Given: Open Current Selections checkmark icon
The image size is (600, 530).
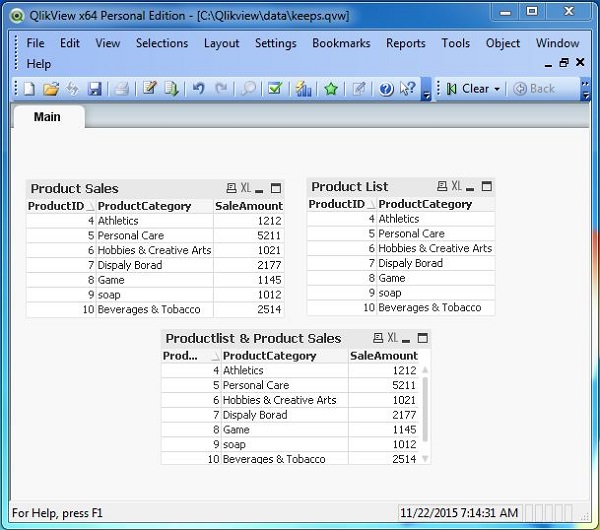Looking at the screenshot, I should (x=275, y=89).
